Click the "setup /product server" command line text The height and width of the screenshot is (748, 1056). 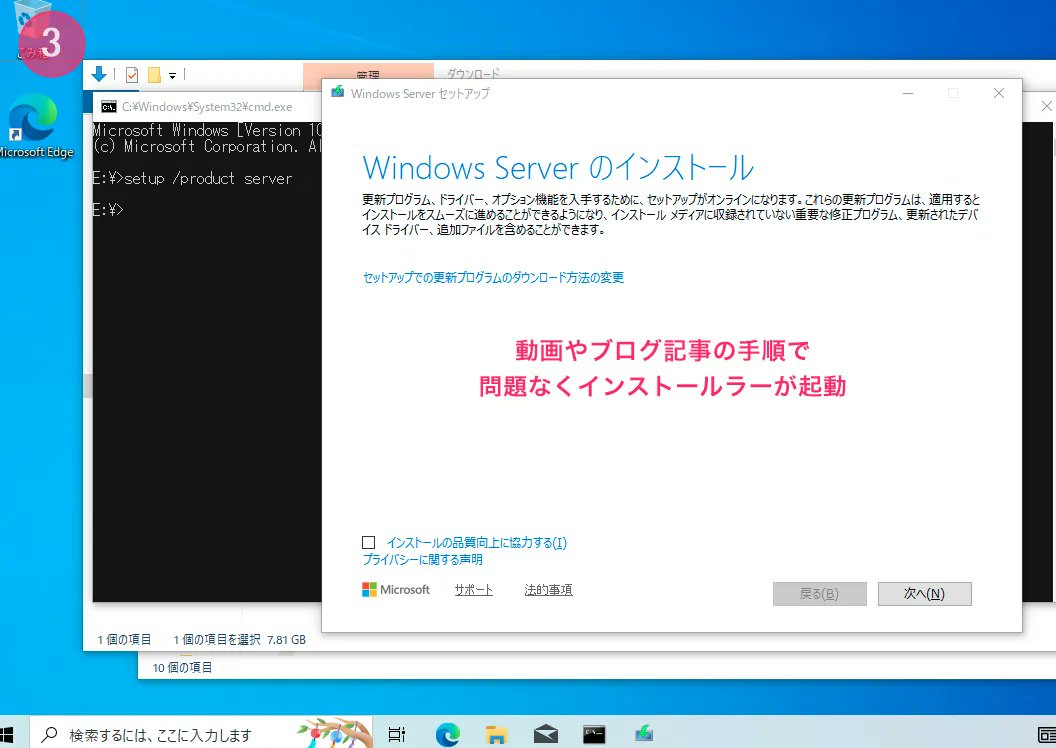[208, 178]
